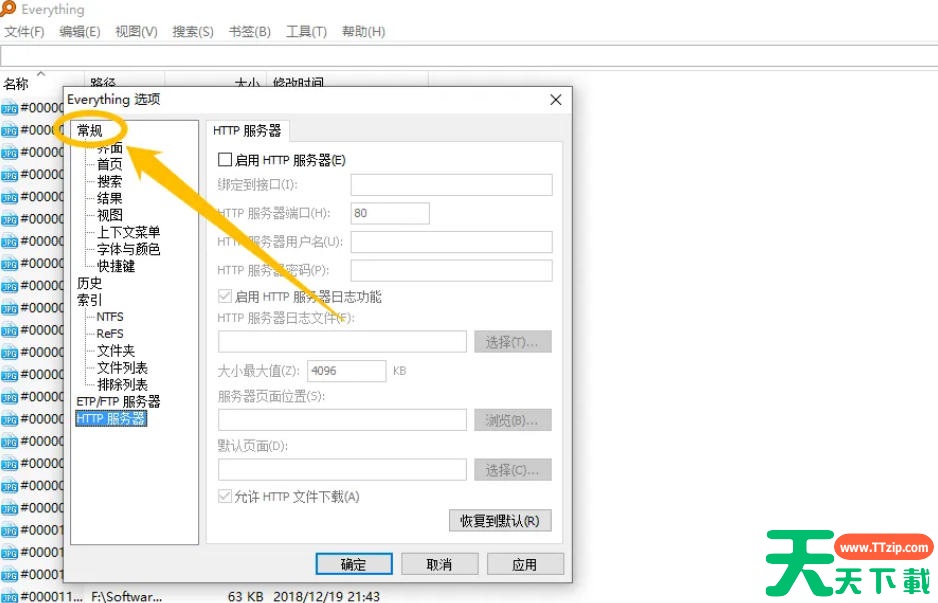Click the 恢复到默认(R) button
Screen dimensions: 938x603
pos(500,520)
